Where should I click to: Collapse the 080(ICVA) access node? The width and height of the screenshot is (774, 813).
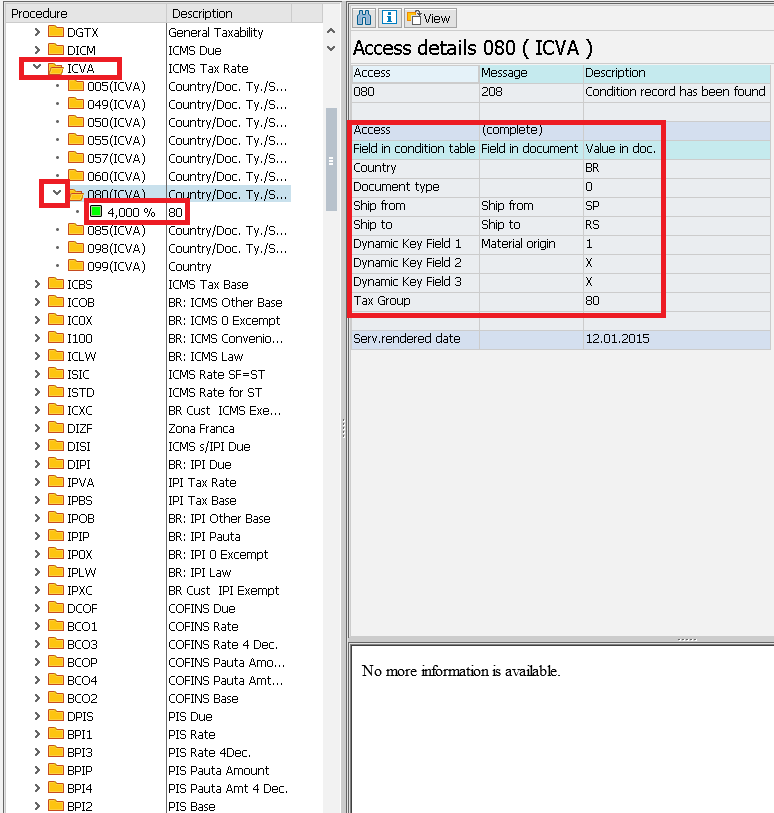tap(57, 194)
